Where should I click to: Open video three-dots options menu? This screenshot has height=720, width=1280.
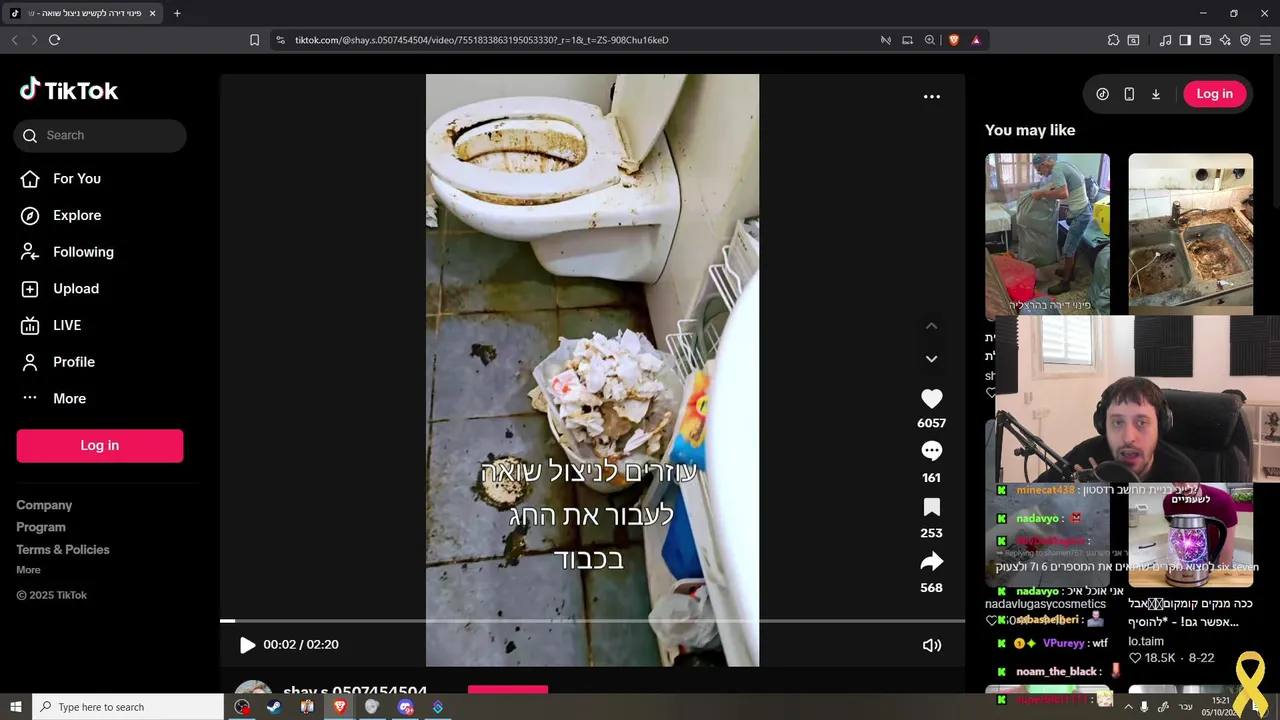931,96
